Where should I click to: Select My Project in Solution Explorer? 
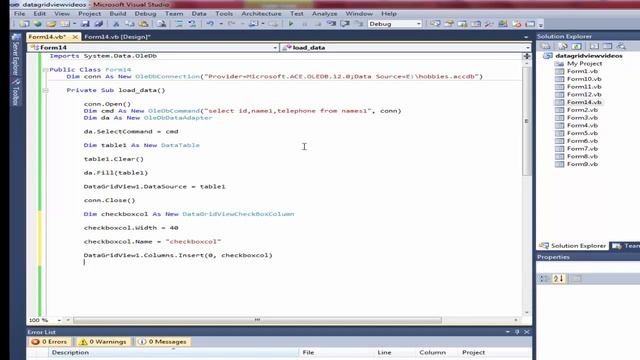tap(584, 64)
